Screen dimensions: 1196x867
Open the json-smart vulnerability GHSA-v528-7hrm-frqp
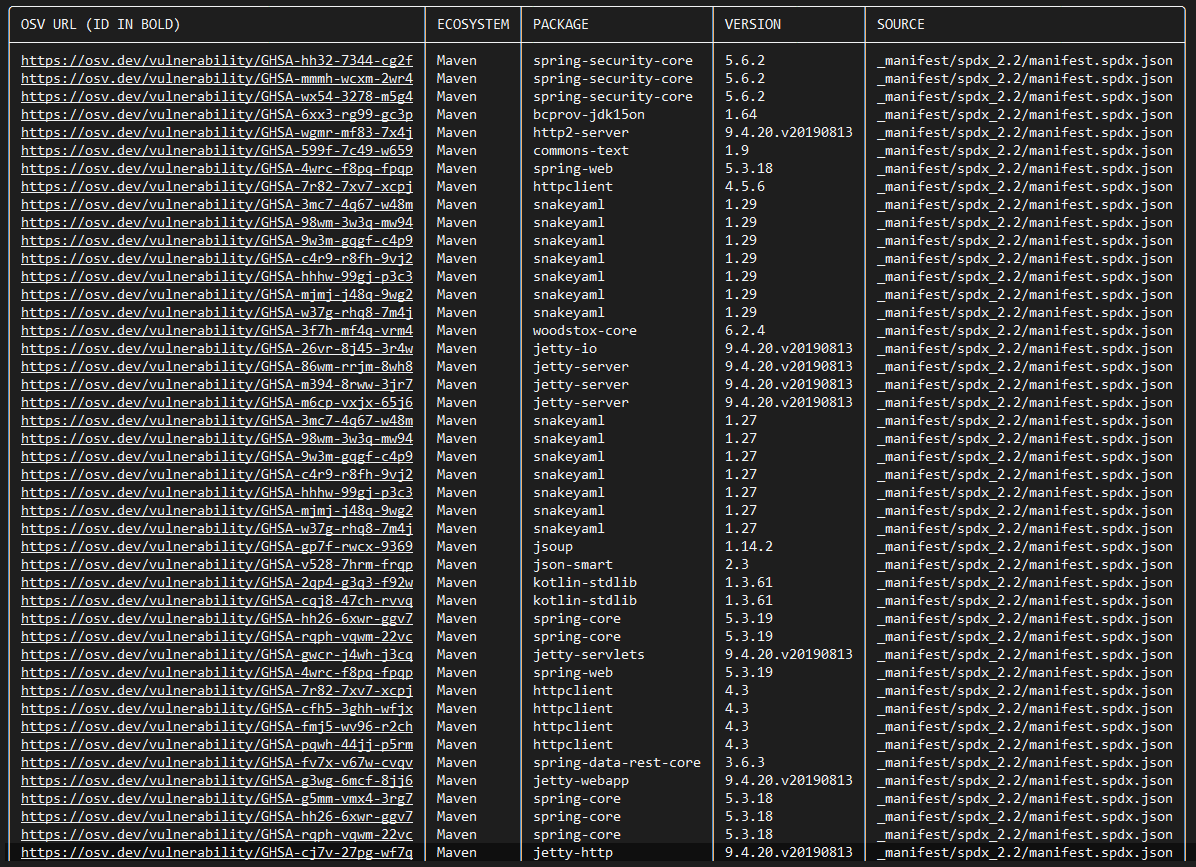(218, 564)
